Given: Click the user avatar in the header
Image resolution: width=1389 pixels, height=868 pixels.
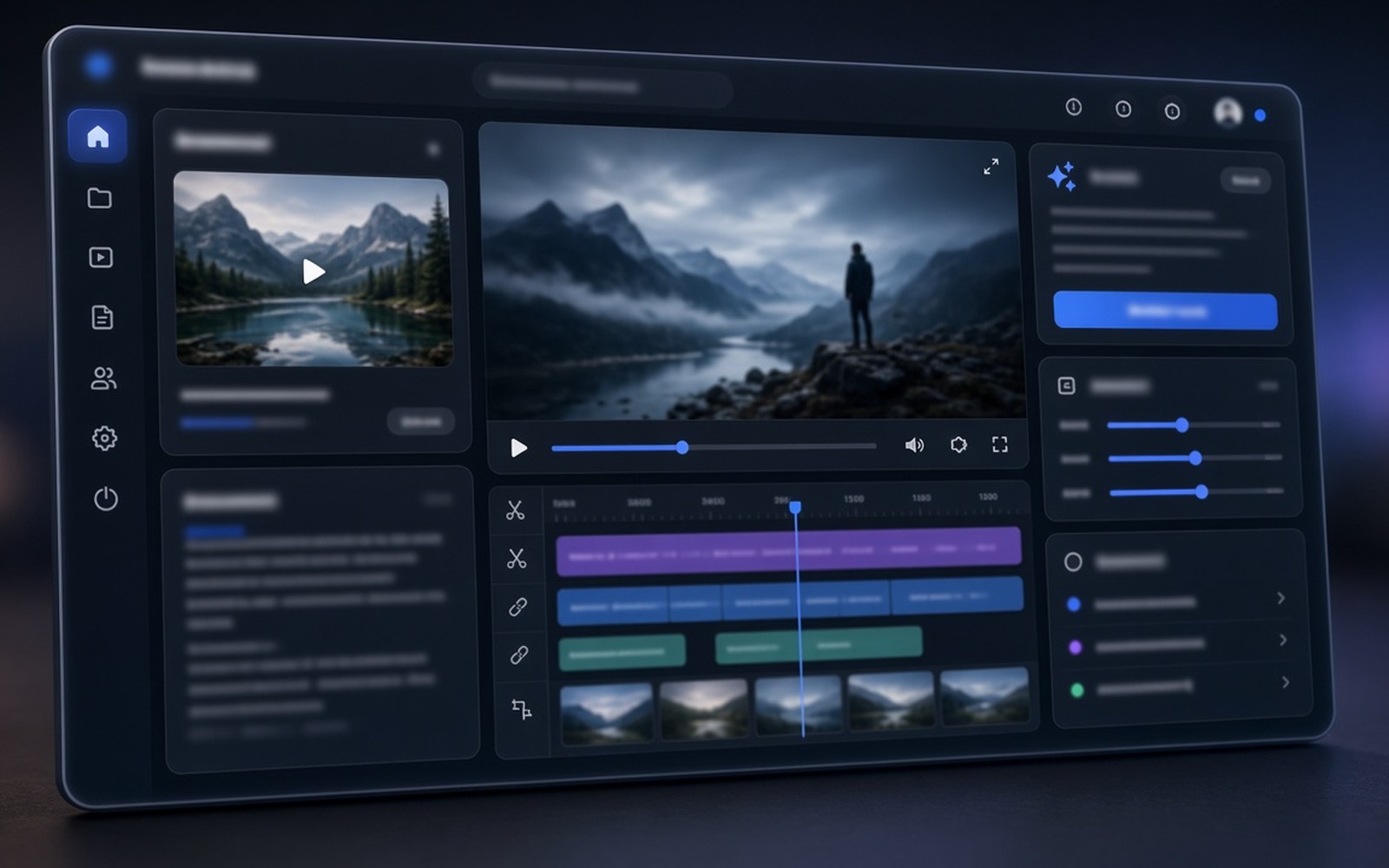Looking at the screenshot, I should [1228, 112].
